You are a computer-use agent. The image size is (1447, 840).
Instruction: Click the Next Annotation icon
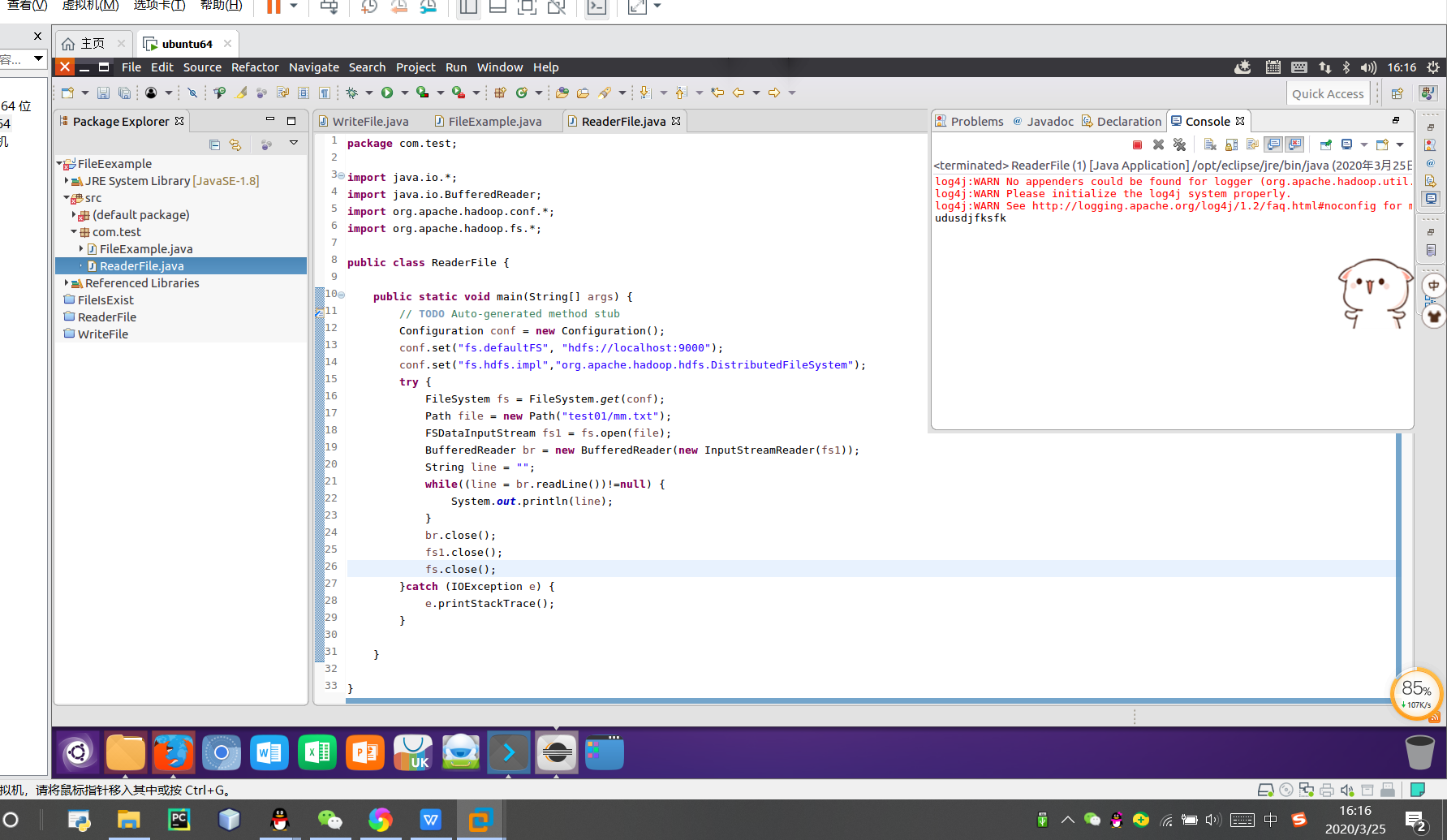click(x=645, y=93)
